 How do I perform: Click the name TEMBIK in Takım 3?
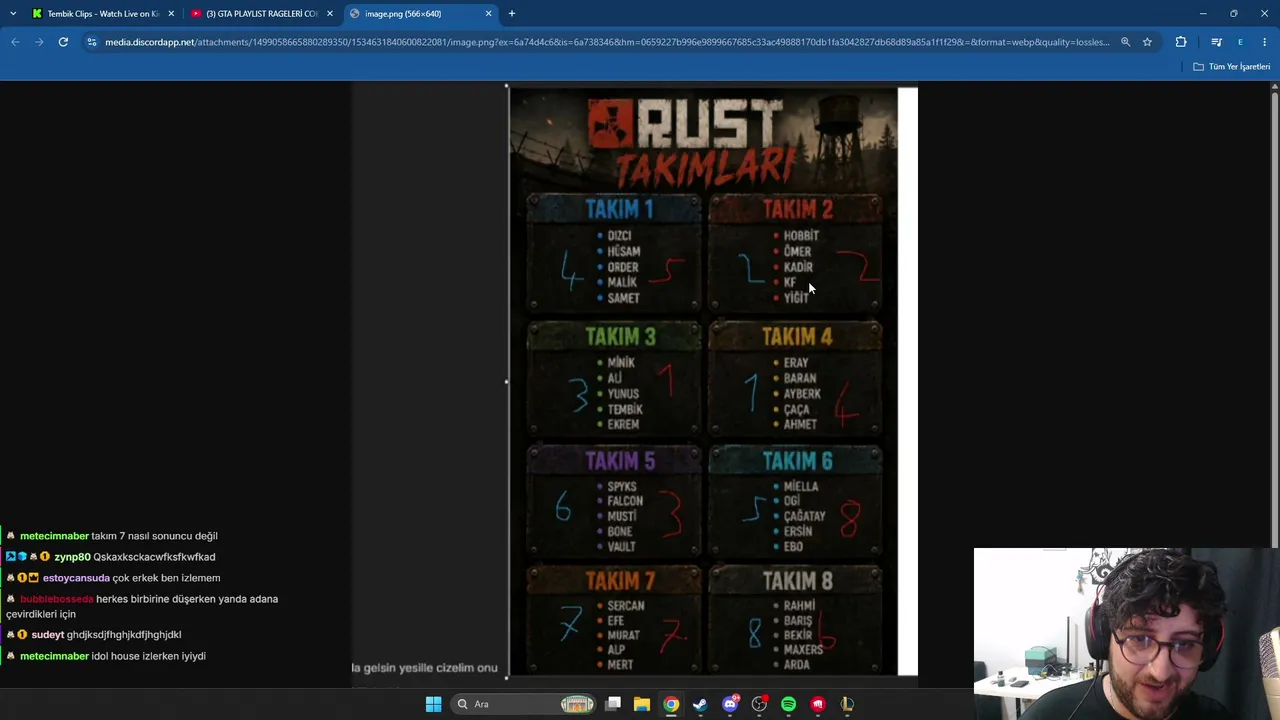tap(625, 409)
